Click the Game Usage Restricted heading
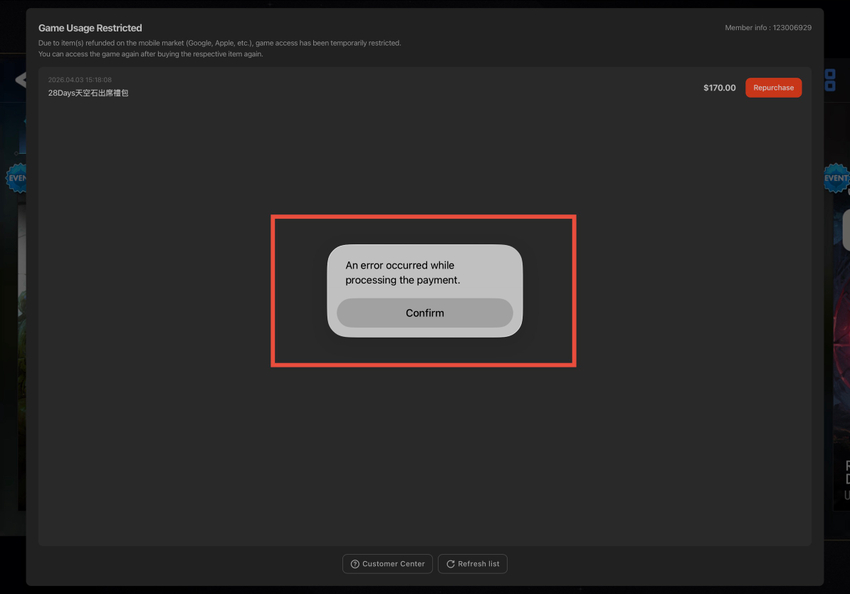The width and height of the screenshot is (850, 594). pos(90,28)
